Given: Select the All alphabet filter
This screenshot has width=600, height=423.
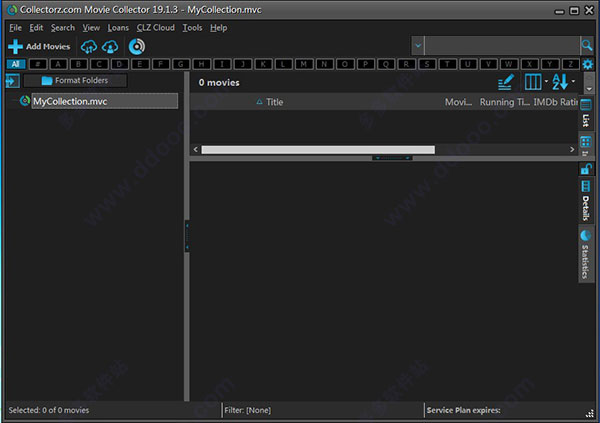Looking at the screenshot, I should coord(16,64).
